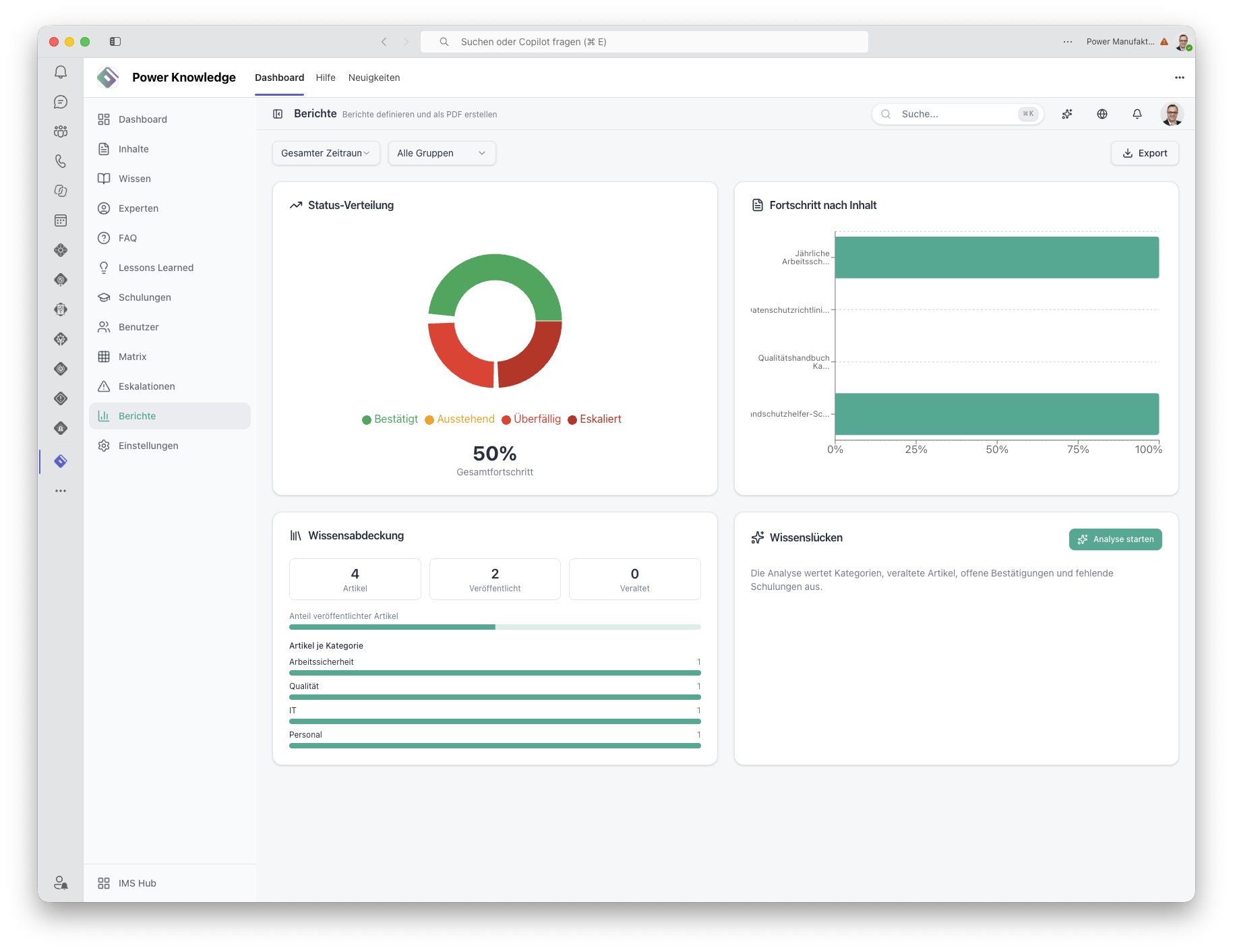Switch to the Hilfe tab
The height and width of the screenshot is (952, 1233).
(x=326, y=78)
